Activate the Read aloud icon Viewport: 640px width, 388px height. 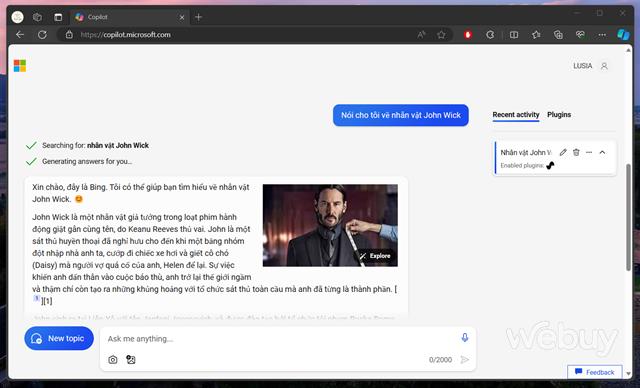(421, 35)
